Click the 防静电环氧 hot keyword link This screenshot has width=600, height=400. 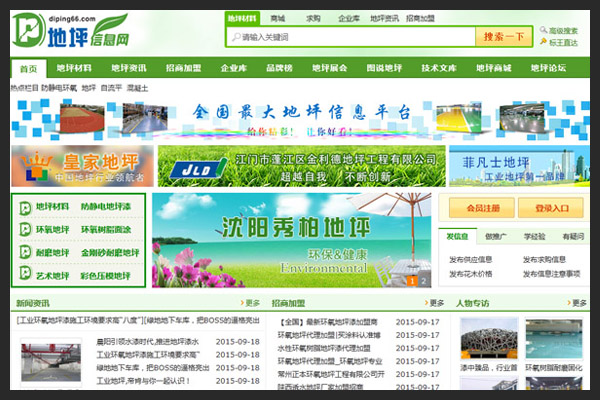click(59, 88)
